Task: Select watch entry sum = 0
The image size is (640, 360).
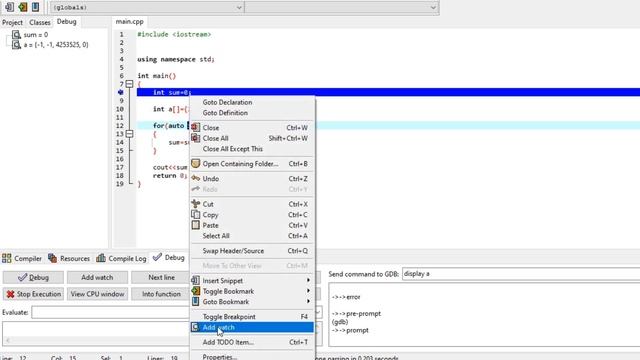Action: click(x=36, y=35)
